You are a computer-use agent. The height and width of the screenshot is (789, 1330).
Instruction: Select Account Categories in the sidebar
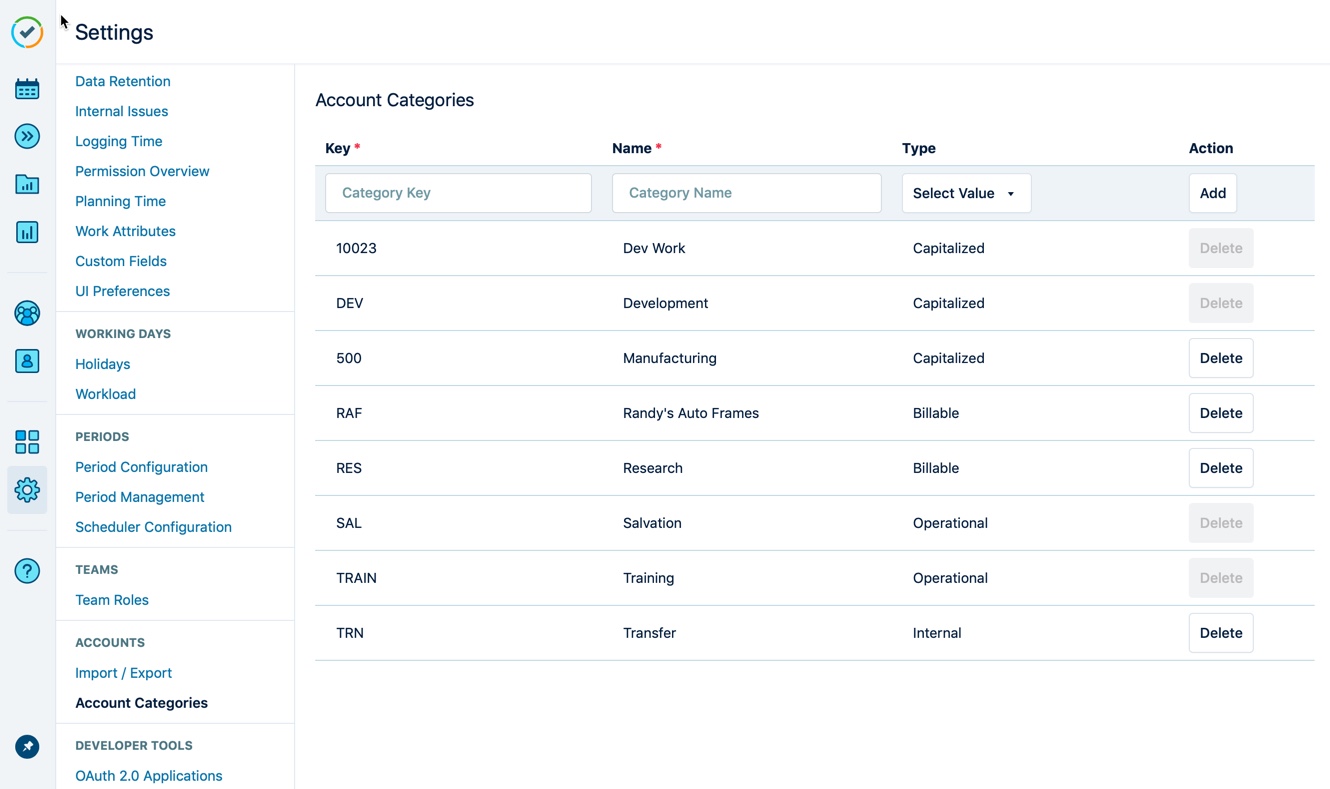tap(142, 703)
